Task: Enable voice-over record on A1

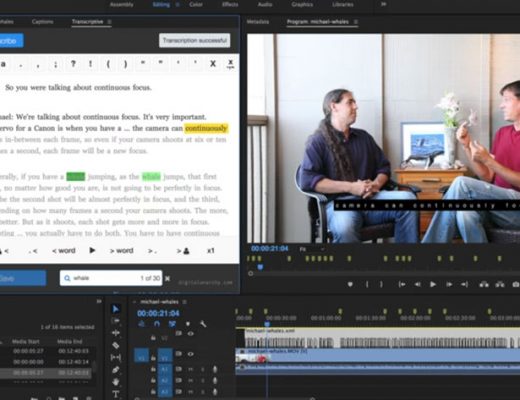Action: click(215, 369)
